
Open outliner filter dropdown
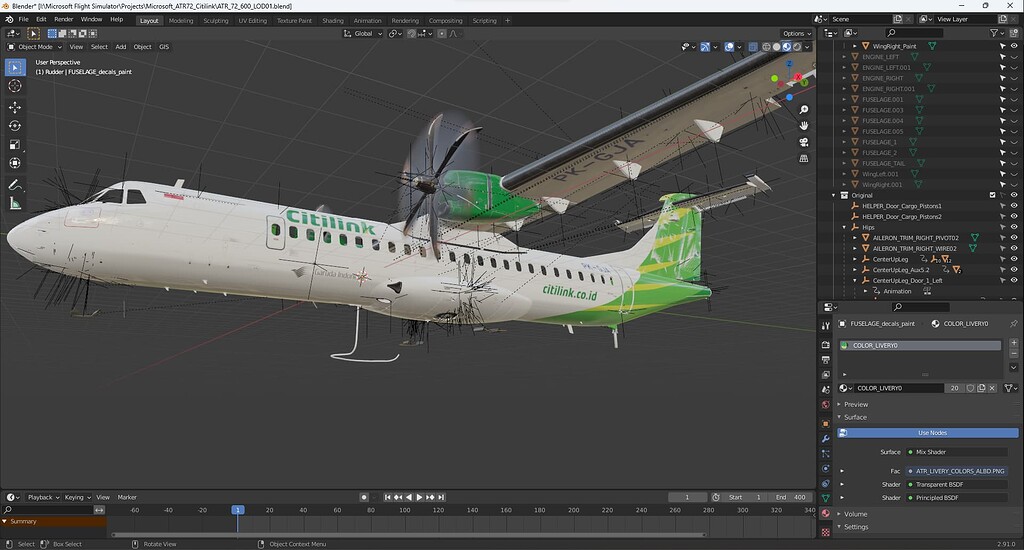(997, 33)
